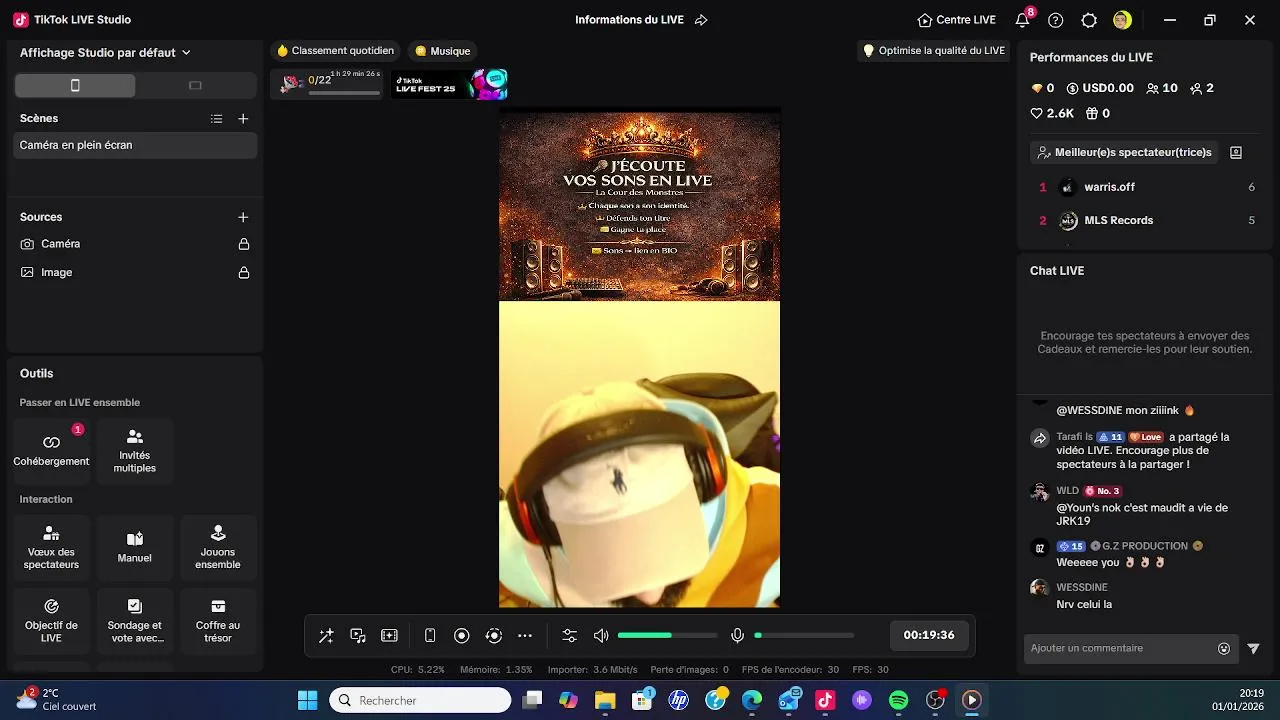Open the chat filter icon
The height and width of the screenshot is (720, 1280).
click(x=1254, y=648)
